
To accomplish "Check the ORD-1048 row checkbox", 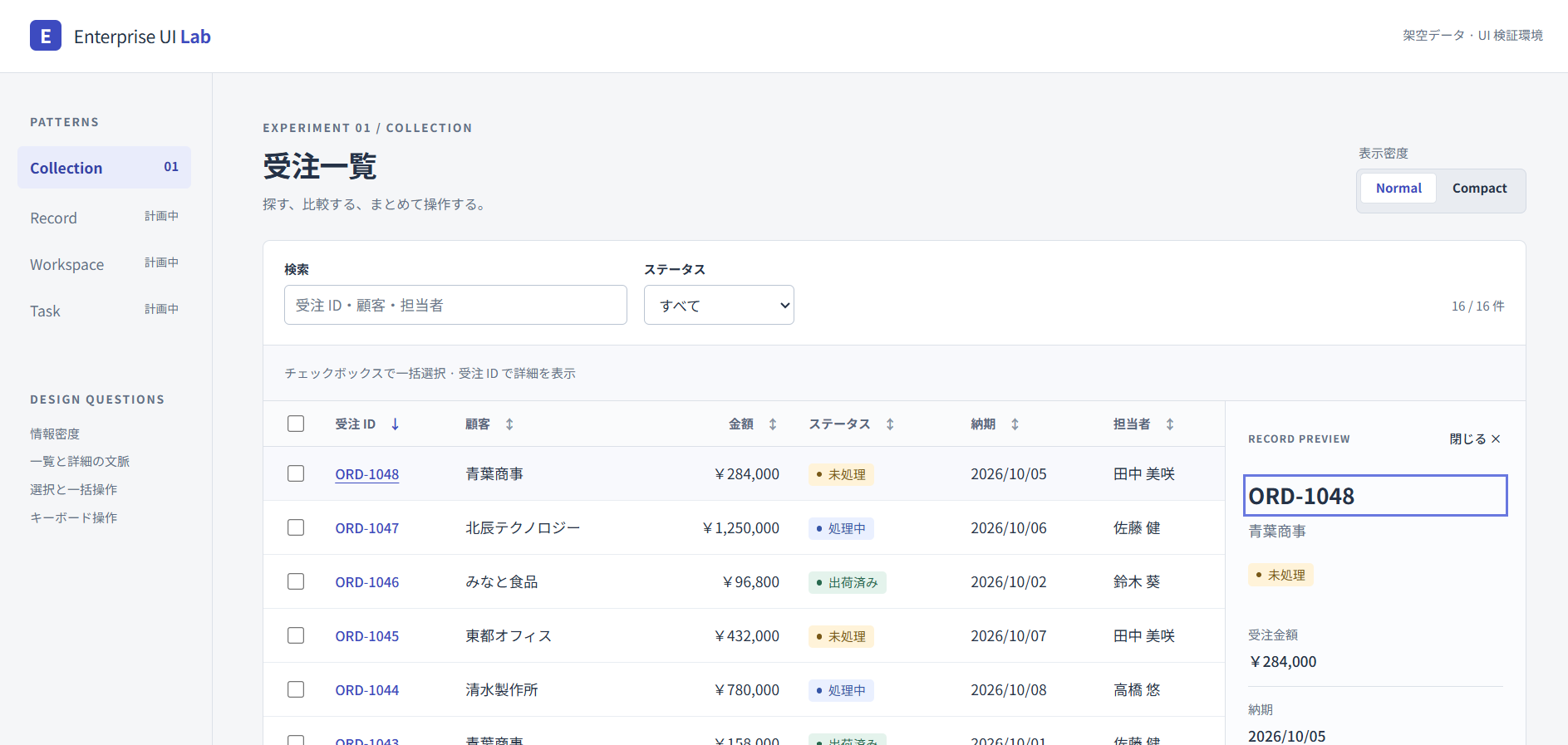I will [296, 473].
